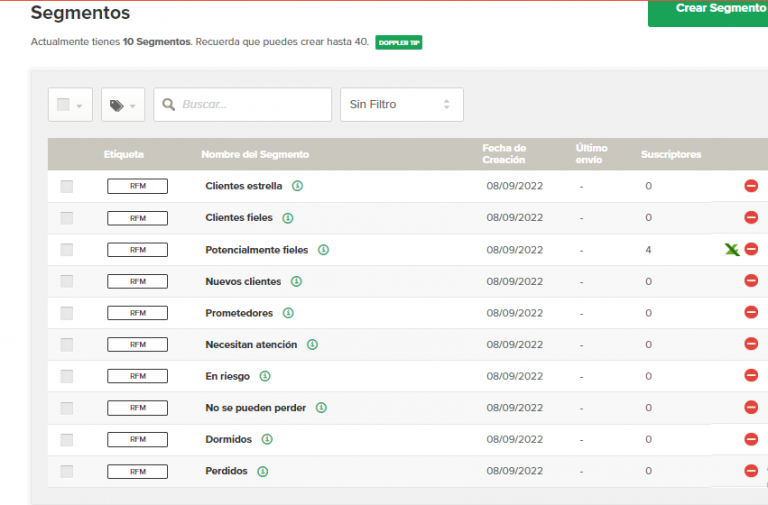Export Potencialmente fieles to Excel
768x505 pixels.
click(x=732, y=249)
